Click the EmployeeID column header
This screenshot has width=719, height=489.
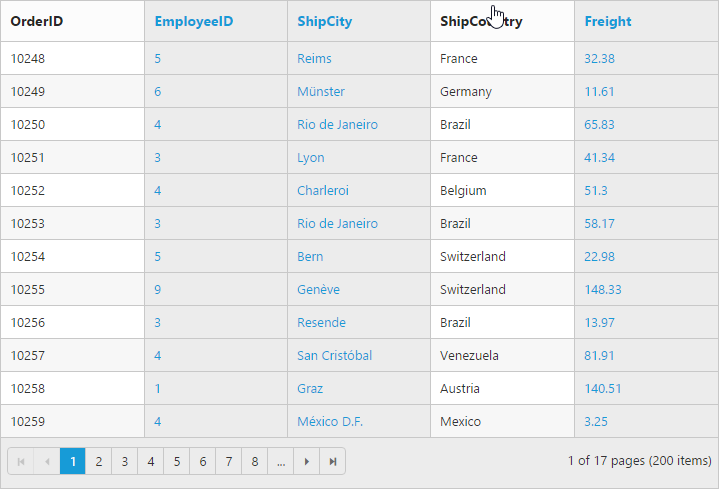pos(193,21)
